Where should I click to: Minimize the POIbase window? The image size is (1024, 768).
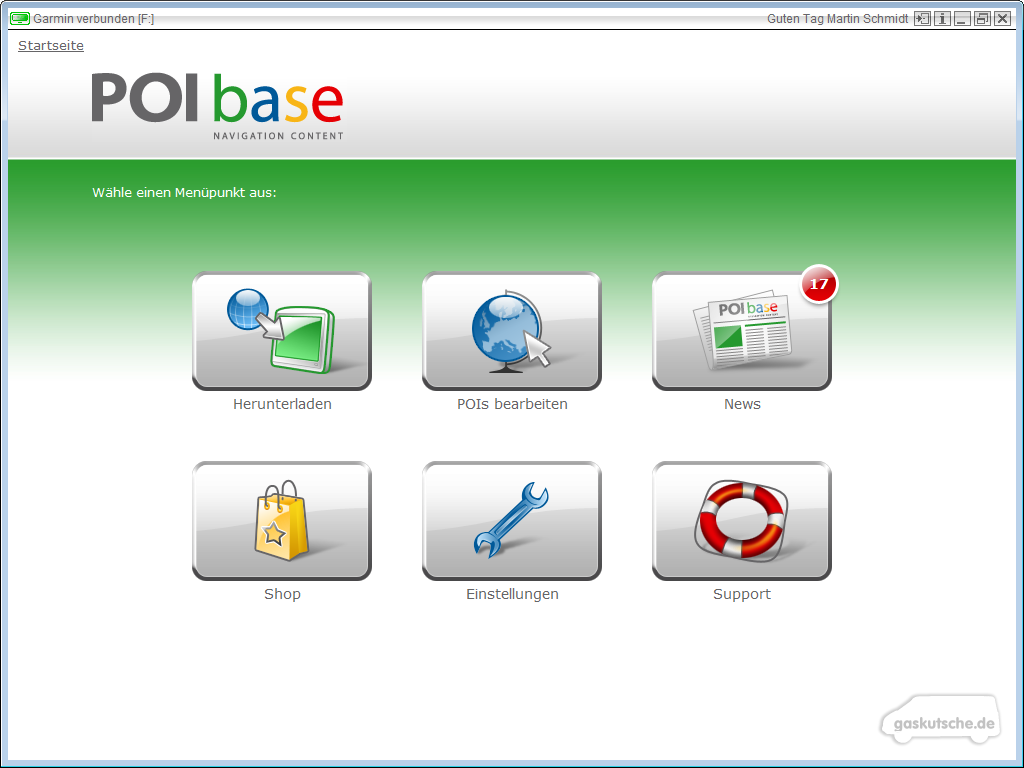click(x=962, y=18)
